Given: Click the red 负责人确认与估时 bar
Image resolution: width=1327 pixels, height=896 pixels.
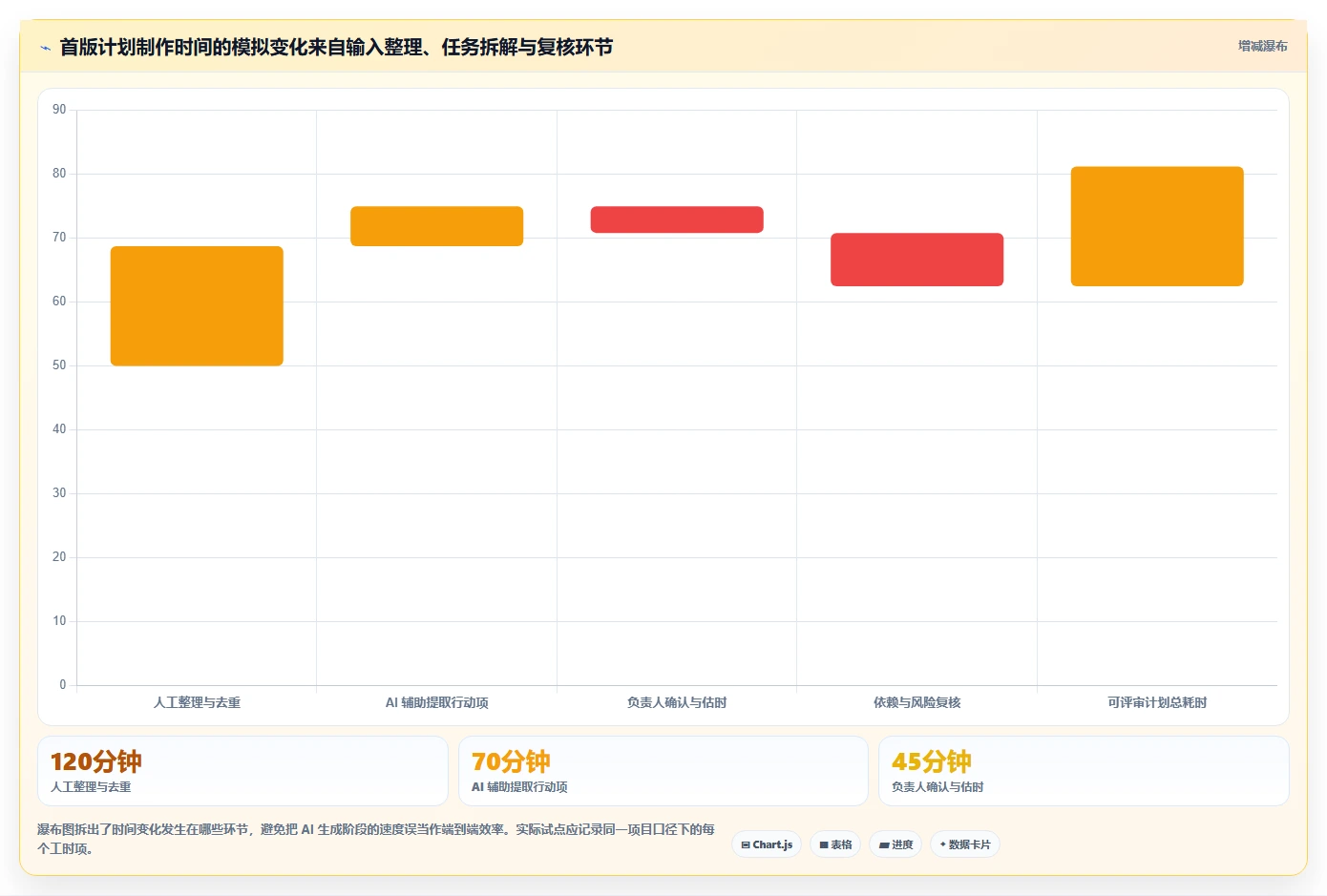Looking at the screenshot, I should (x=677, y=219).
